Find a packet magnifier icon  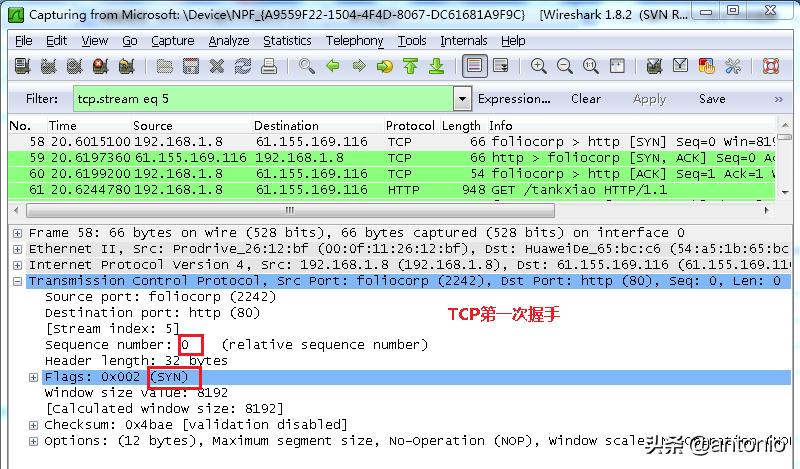[x=307, y=66]
